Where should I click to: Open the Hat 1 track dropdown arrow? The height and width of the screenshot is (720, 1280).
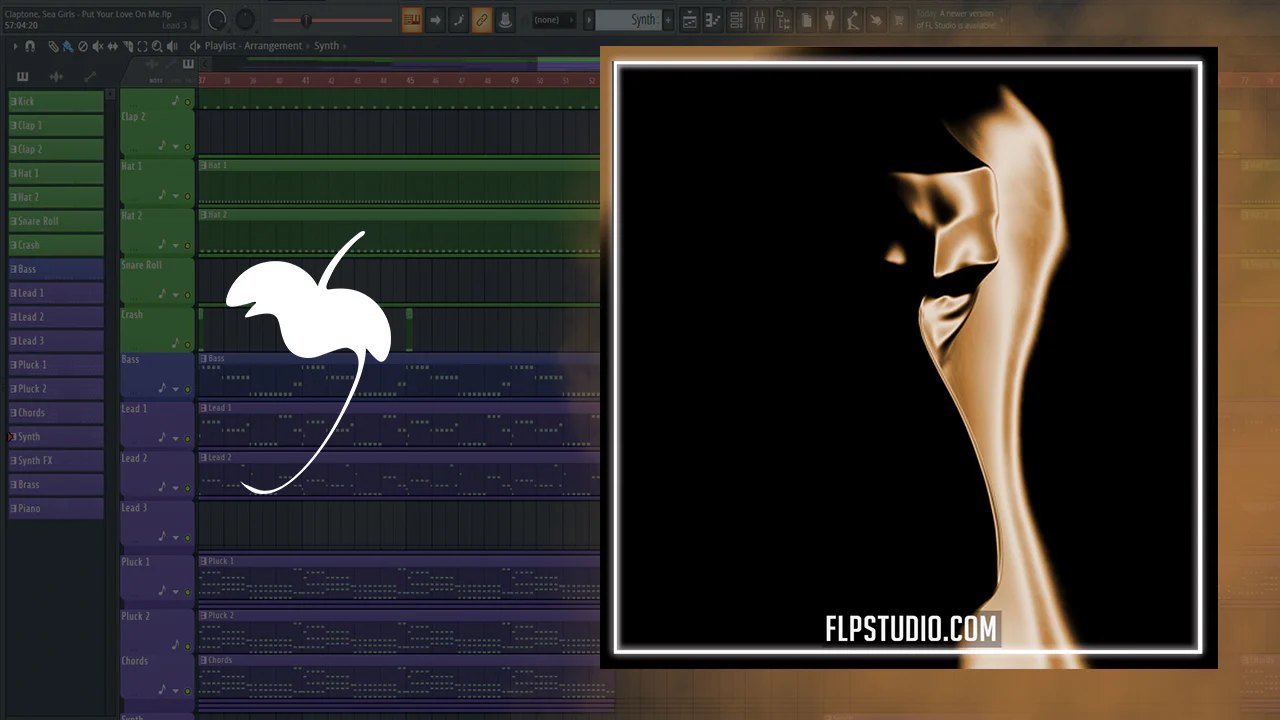(176, 196)
